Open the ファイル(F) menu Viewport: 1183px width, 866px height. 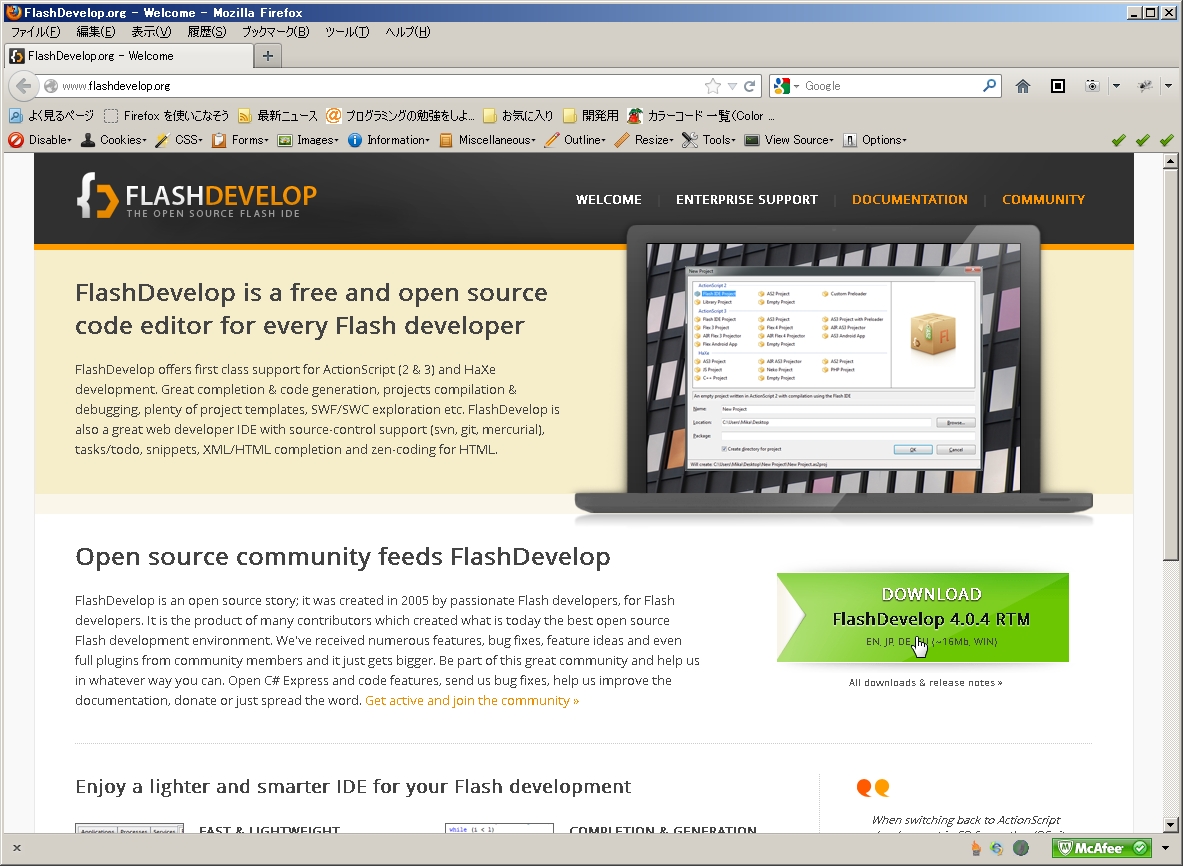tap(35, 32)
